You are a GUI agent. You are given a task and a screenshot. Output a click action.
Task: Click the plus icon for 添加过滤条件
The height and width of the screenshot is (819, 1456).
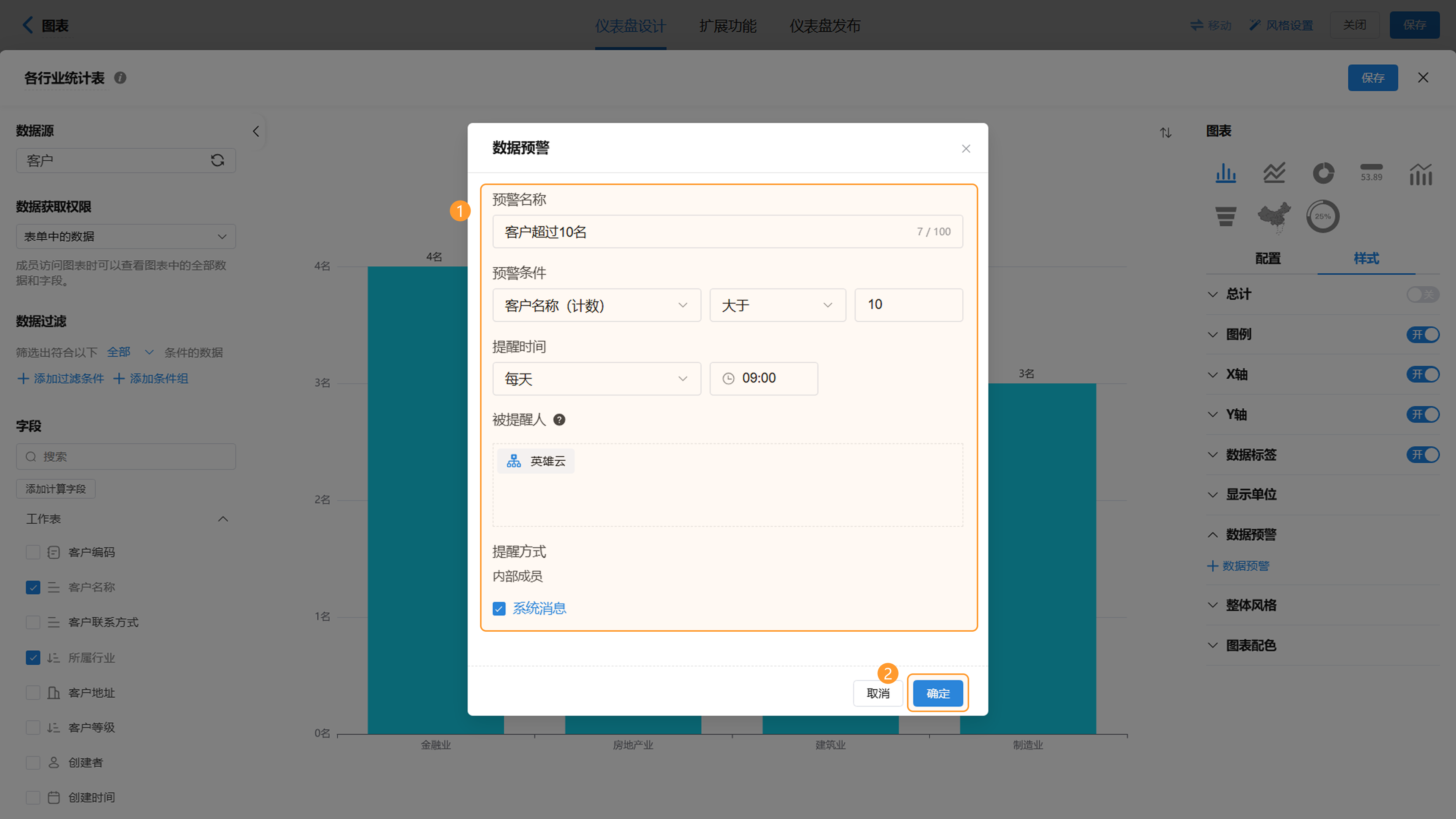pos(23,379)
